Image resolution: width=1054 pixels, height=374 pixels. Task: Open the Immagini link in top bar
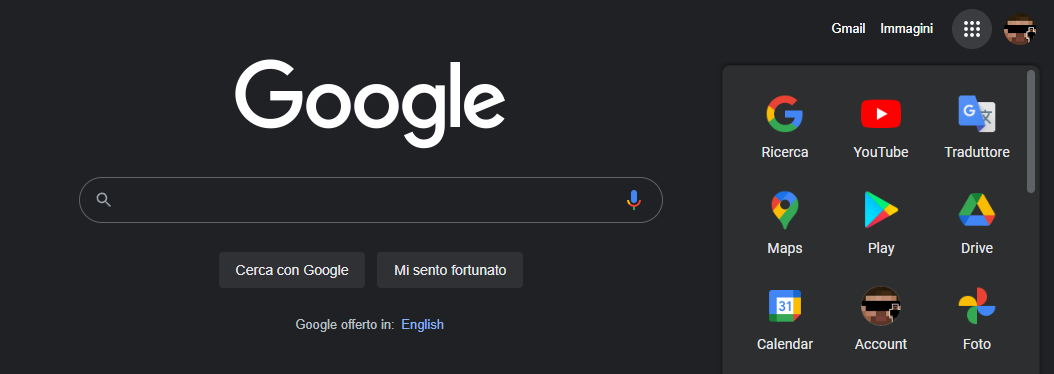point(906,29)
